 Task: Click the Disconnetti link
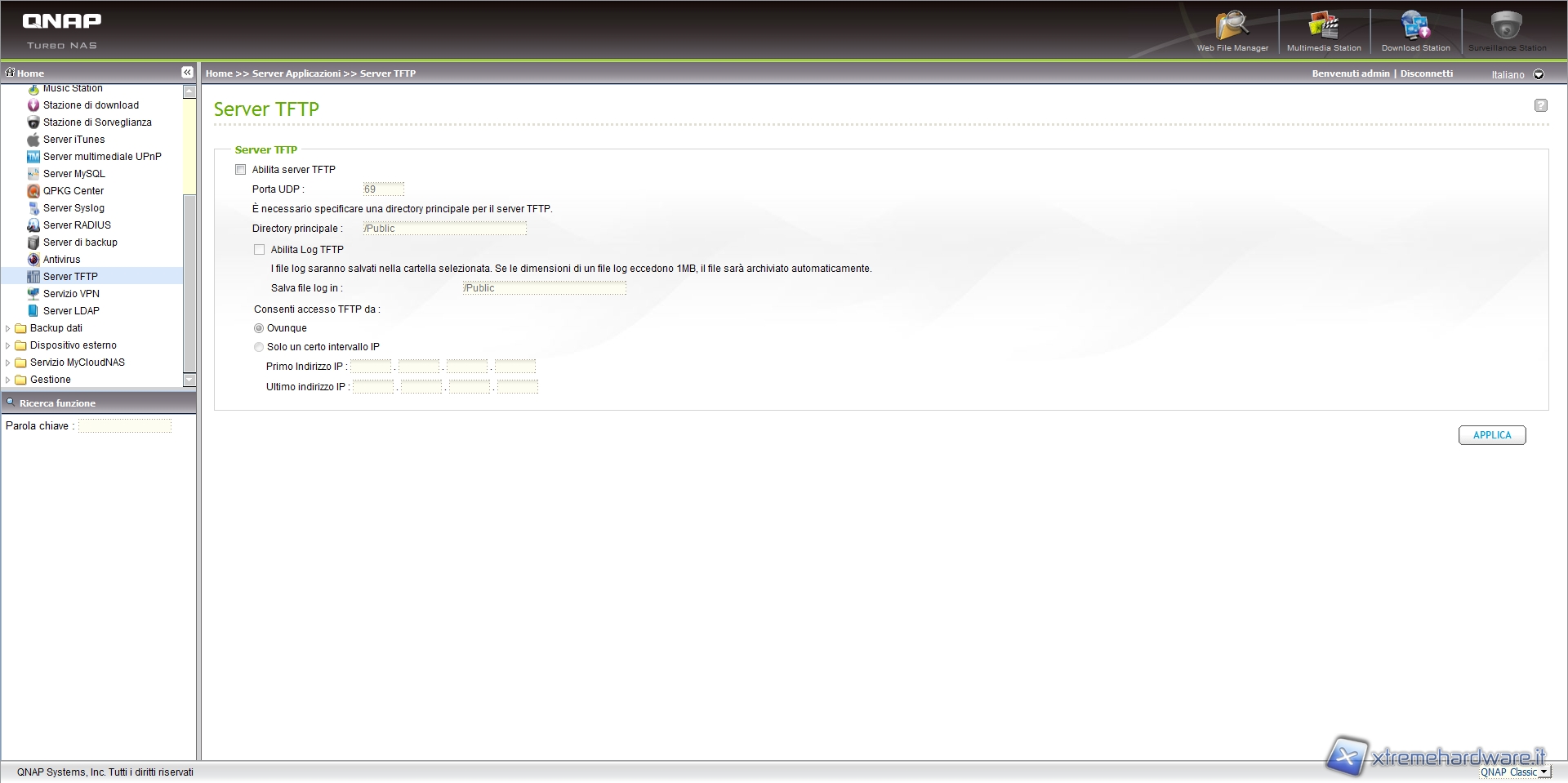click(x=1426, y=73)
